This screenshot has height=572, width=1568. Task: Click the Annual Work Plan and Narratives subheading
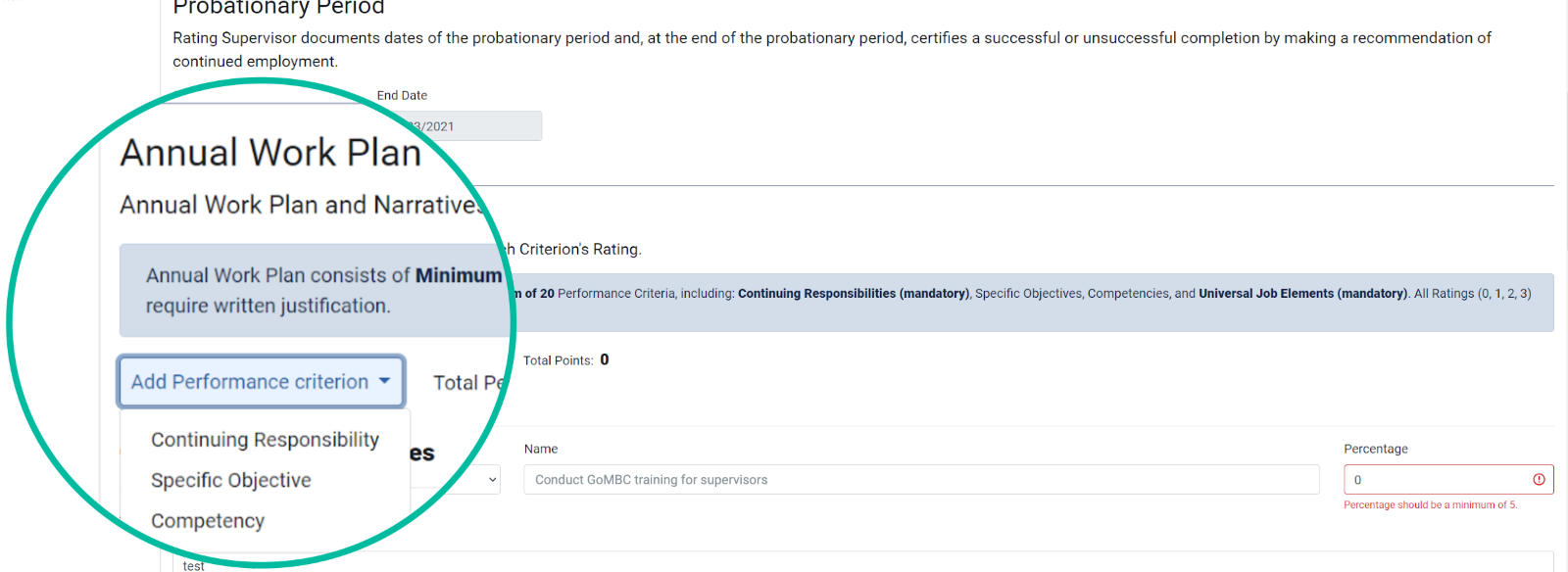[302, 205]
